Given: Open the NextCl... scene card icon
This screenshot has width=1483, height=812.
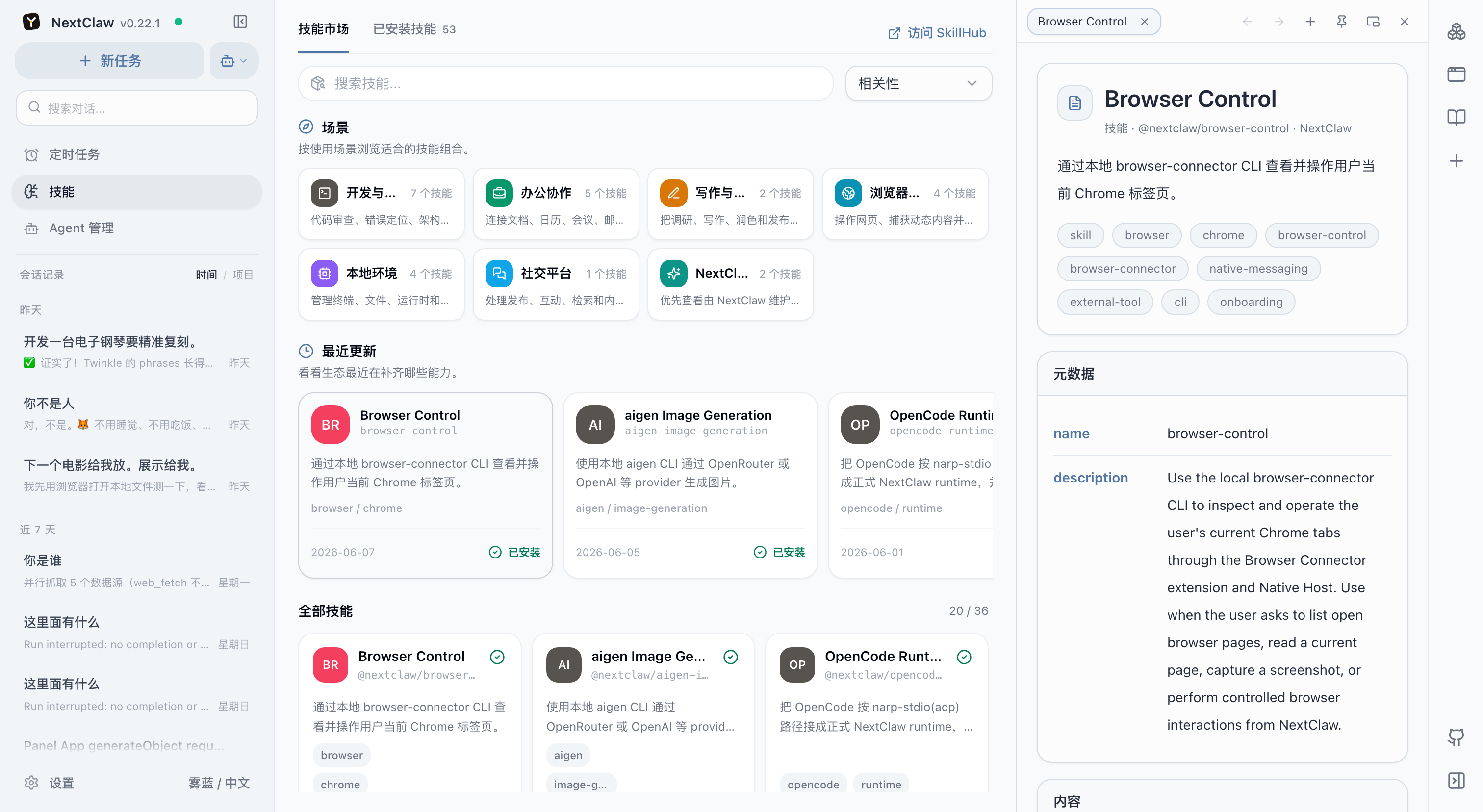Looking at the screenshot, I should coord(673,273).
